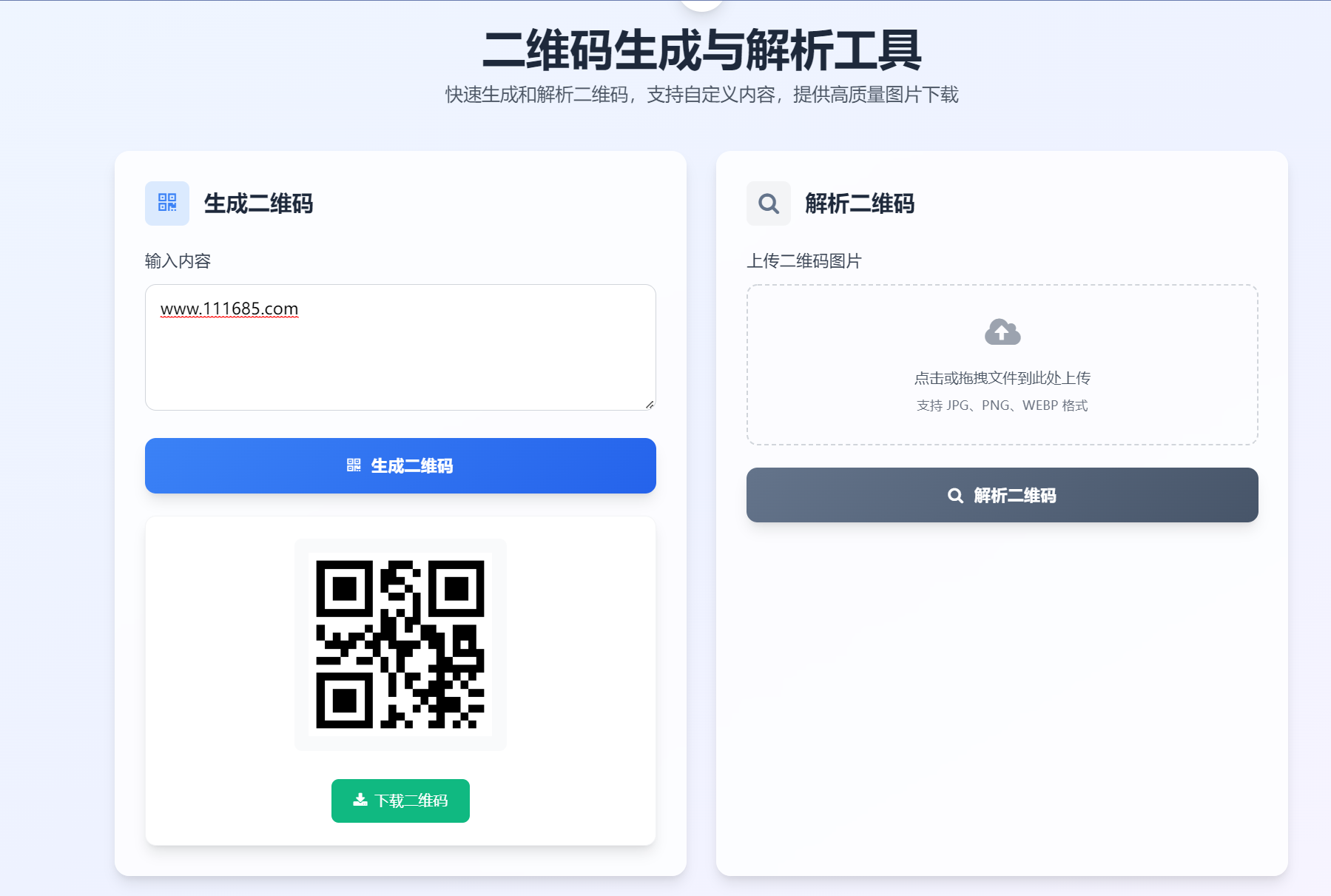Click the 上传二维码图片 label
1331x896 pixels.
click(x=804, y=261)
